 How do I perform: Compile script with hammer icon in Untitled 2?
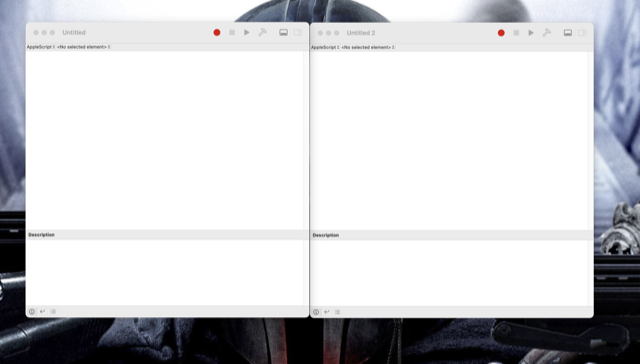[547, 33]
